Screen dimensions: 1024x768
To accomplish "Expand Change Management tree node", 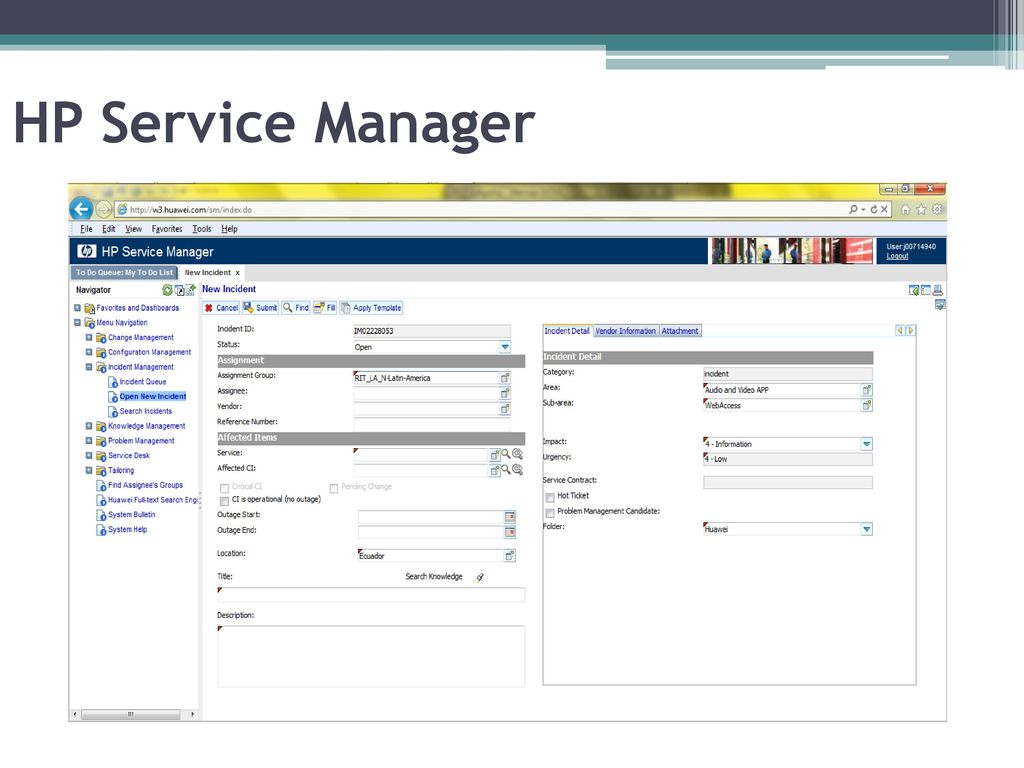I will (89, 338).
